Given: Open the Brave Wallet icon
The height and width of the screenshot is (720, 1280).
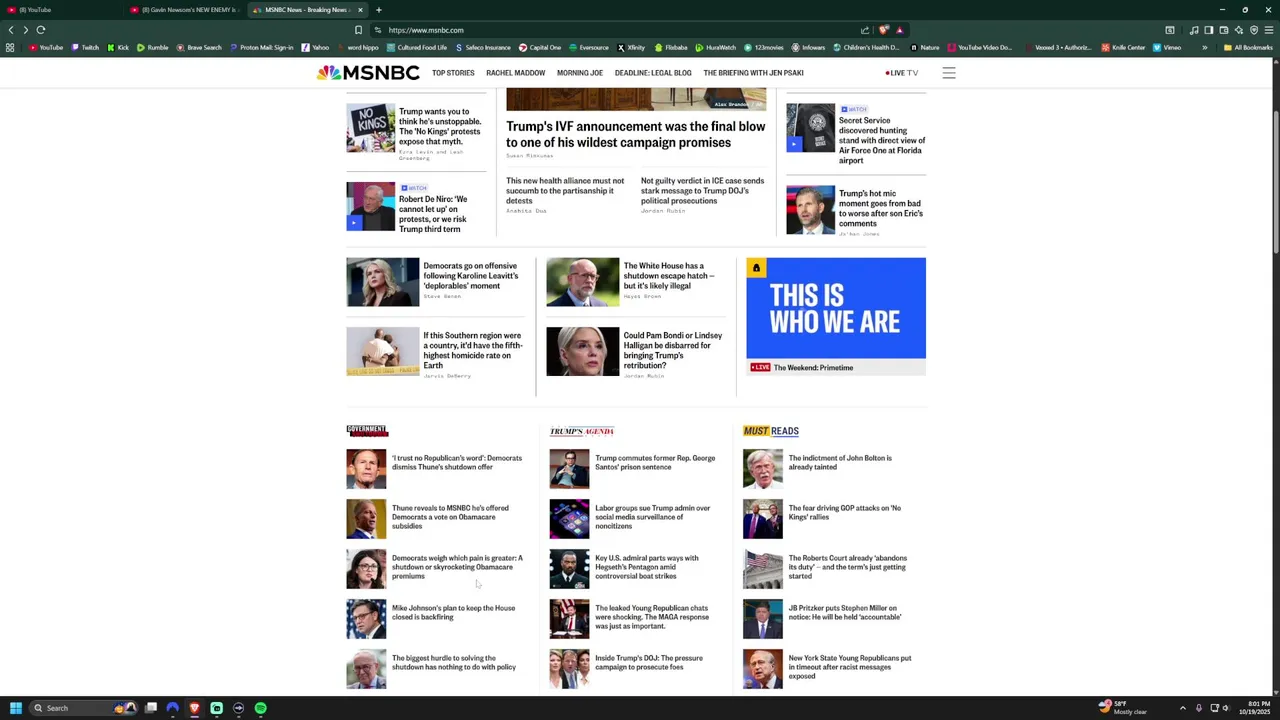Looking at the screenshot, I should tap(1223, 30).
